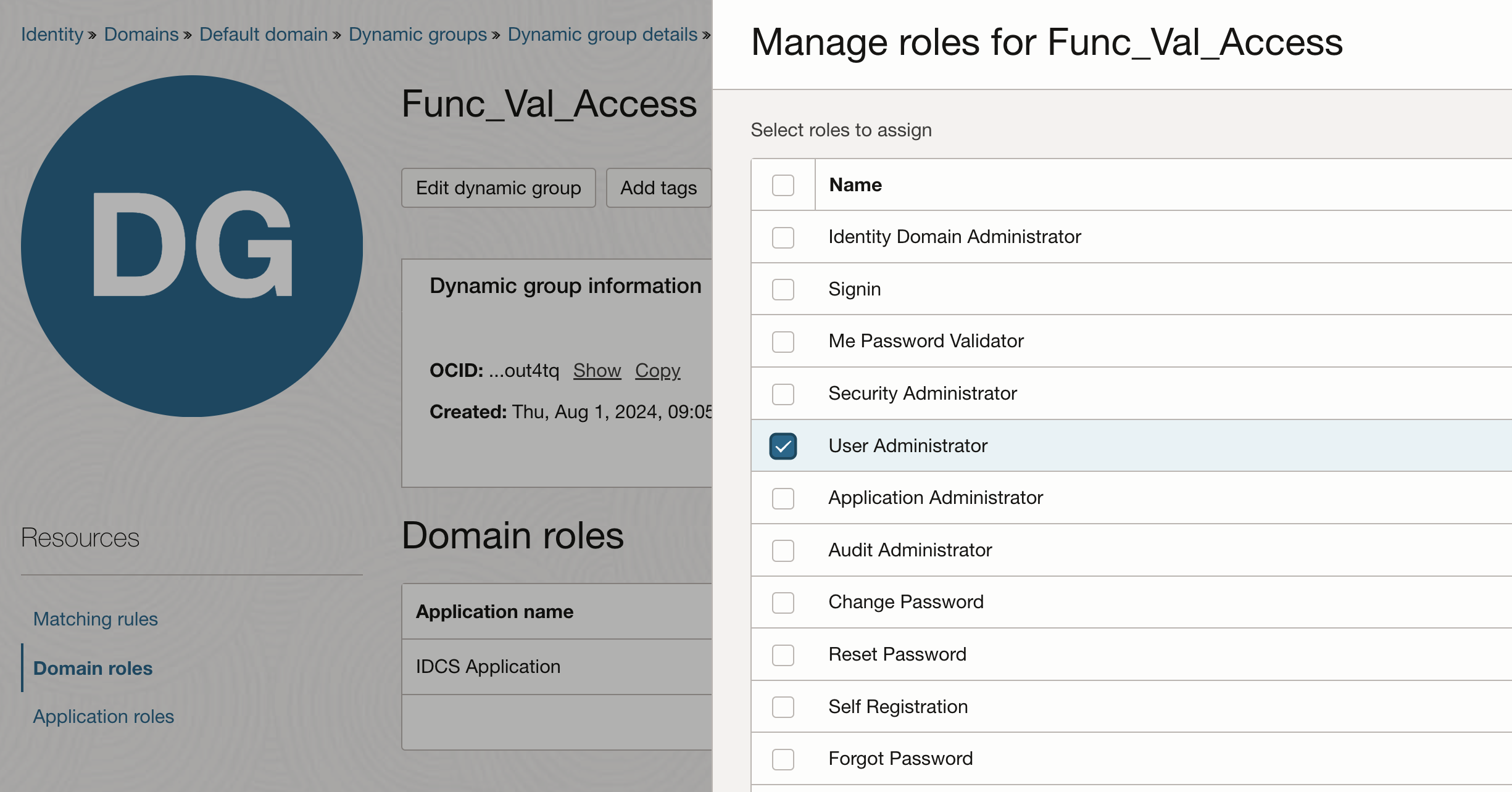The height and width of the screenshot is (792, 1512).
Task: Switch to Application roles section
Action: [104, 716]
